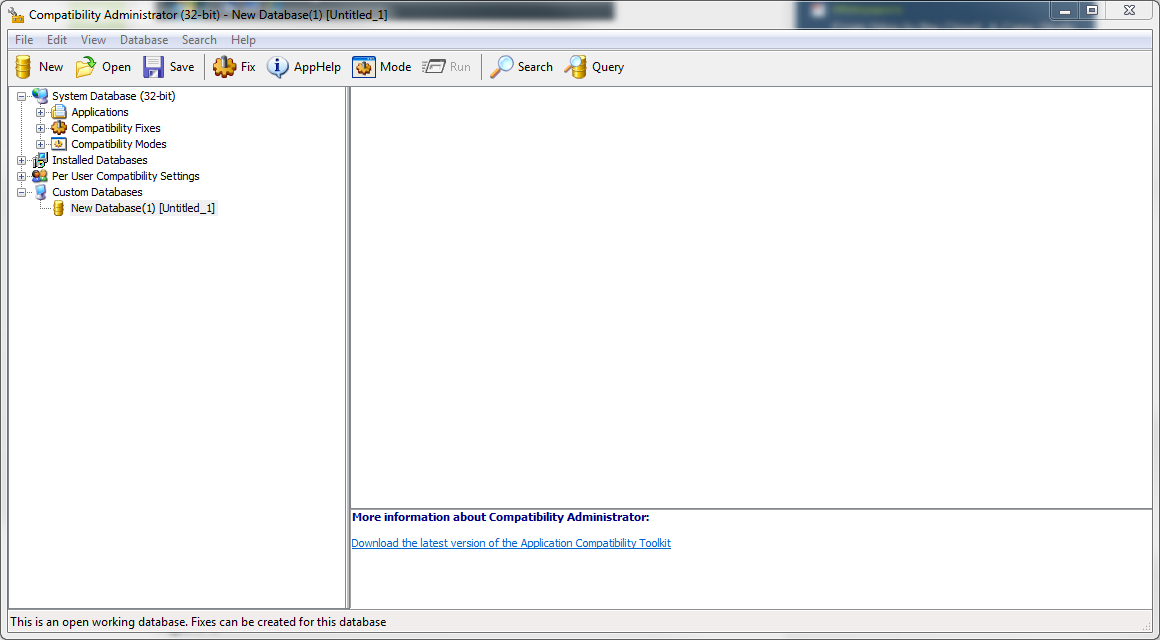Click the Installed Databases node icon
Screen dimensions: 1160x640
coord(40,160)
